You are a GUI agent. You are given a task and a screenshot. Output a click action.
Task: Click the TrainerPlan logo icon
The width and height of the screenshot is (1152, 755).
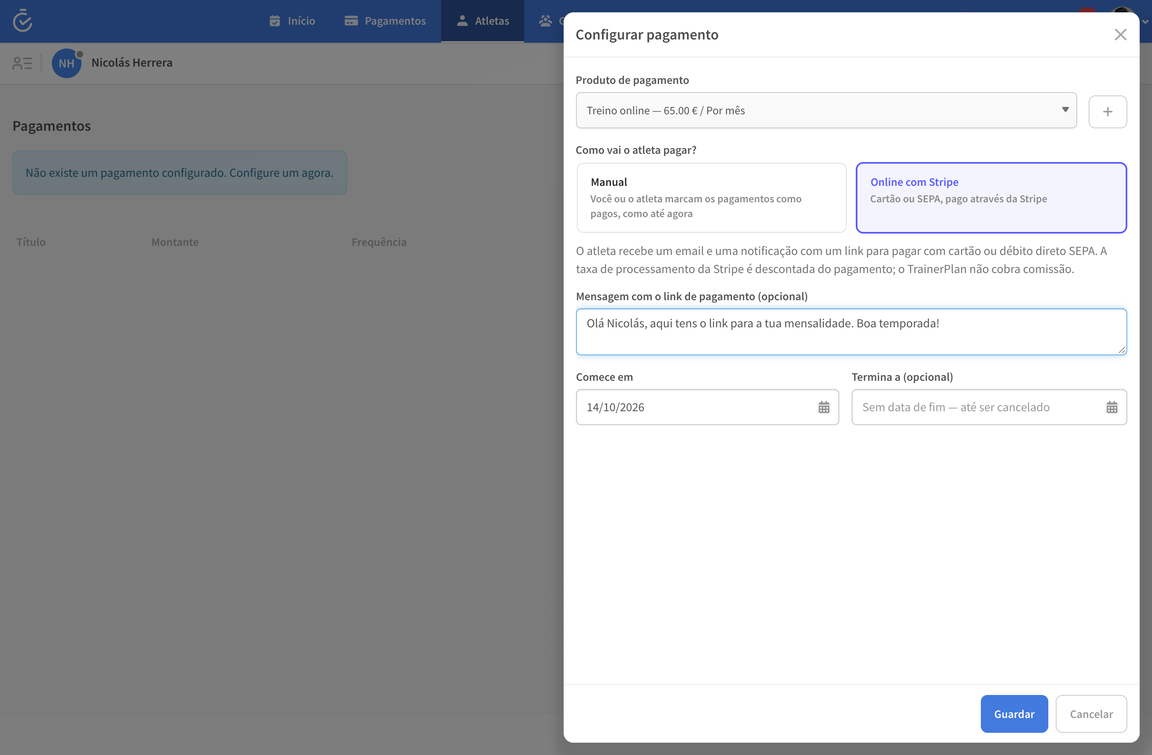pyautogui.click(x=23, y=21)
